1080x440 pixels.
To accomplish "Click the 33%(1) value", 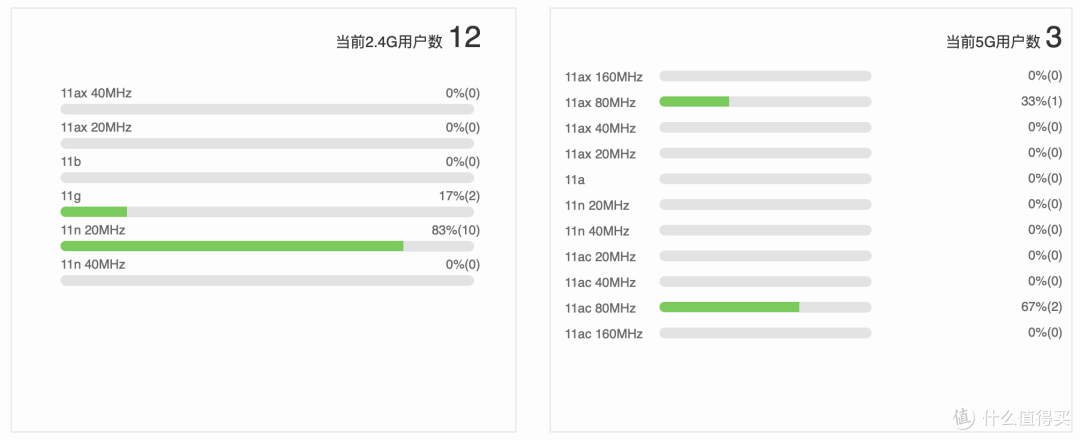I will click(1041, 101).
